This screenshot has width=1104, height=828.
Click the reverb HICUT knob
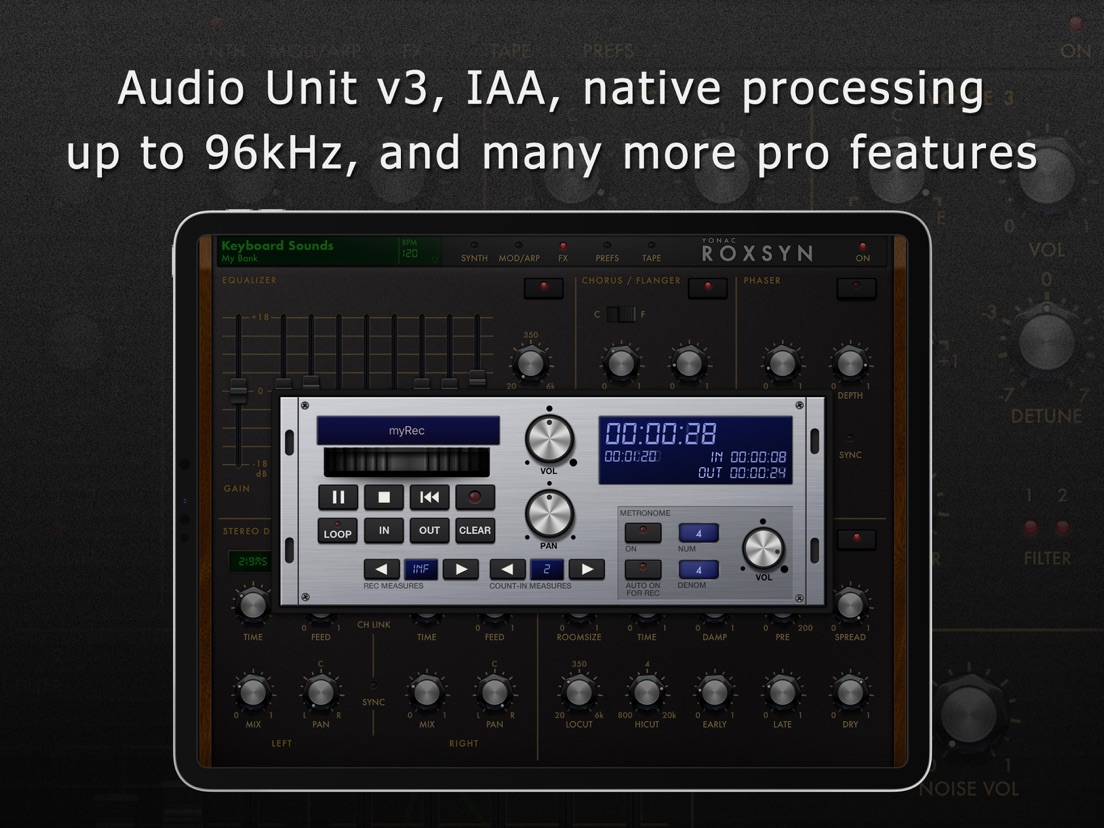(646, 693)
